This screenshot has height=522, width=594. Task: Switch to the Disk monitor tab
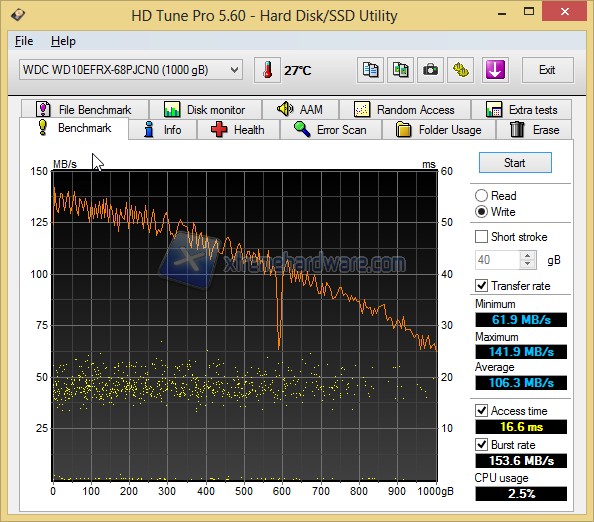tap(205, 109)
